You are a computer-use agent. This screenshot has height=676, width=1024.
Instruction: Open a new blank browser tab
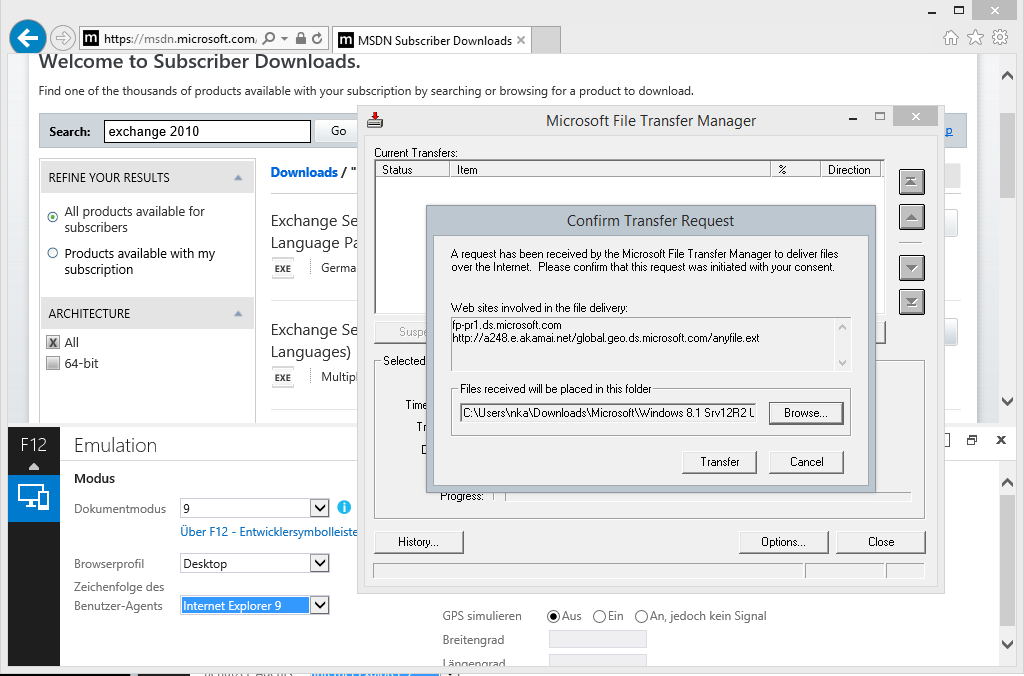[x=546, y=40]
